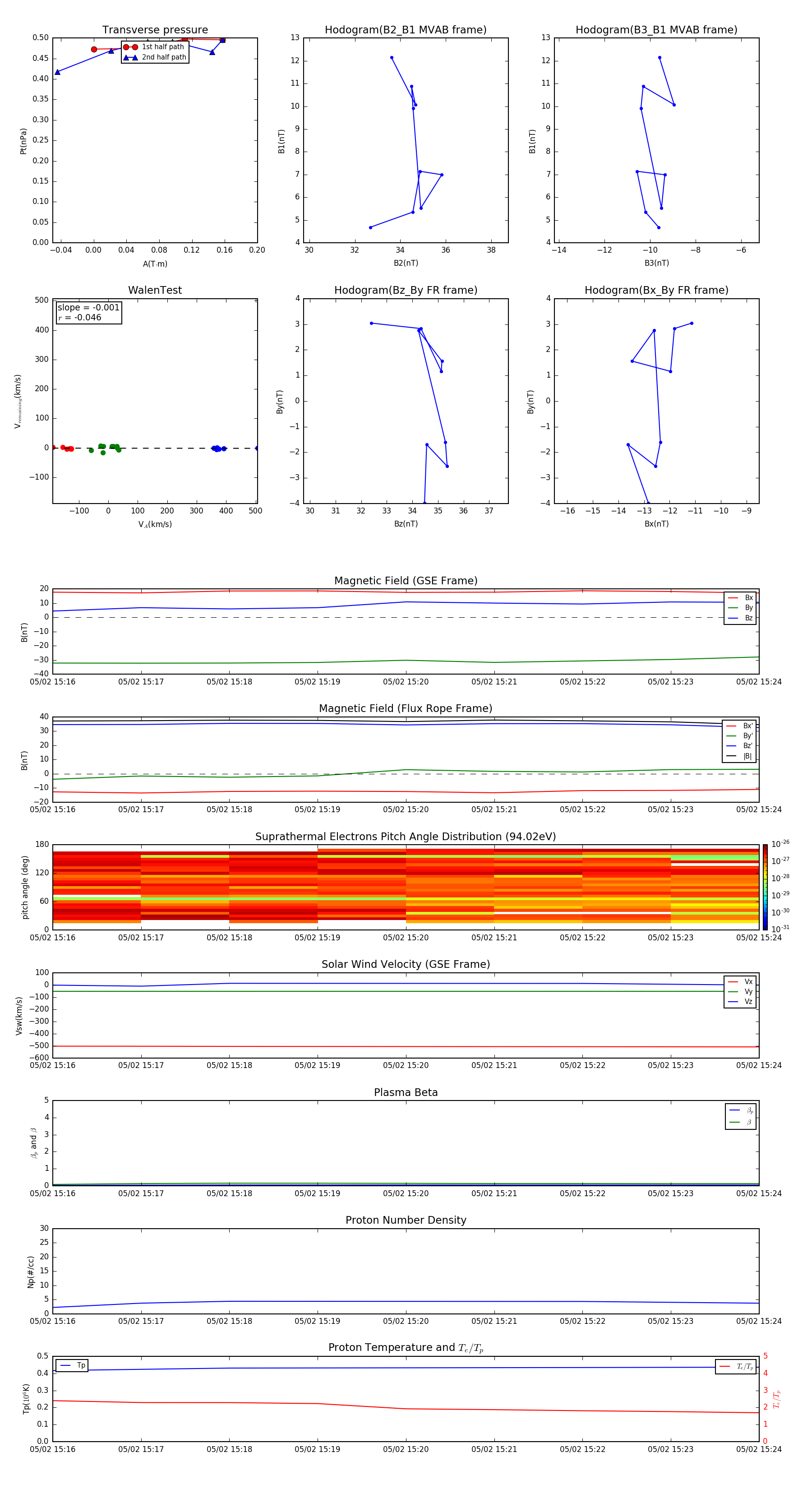Screen dimensions: 812x1489
Task: Click the "Np(#/cc)" y-axis label
Action: (31, 1271)
